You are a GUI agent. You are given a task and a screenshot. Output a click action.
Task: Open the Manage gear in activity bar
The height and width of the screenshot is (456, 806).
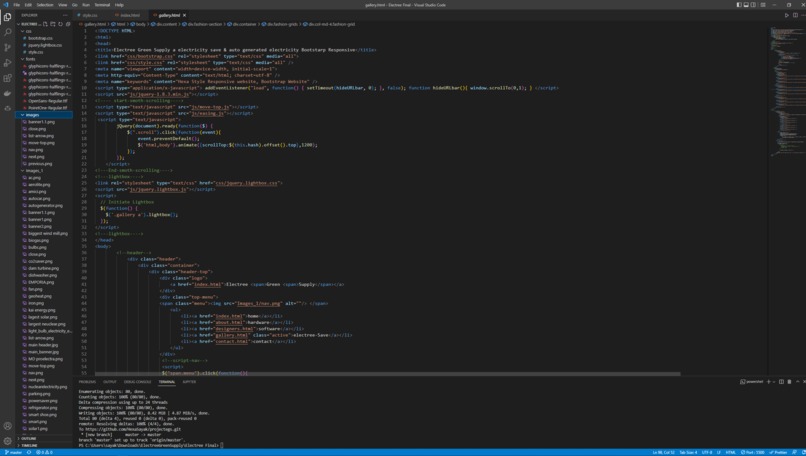7,441
